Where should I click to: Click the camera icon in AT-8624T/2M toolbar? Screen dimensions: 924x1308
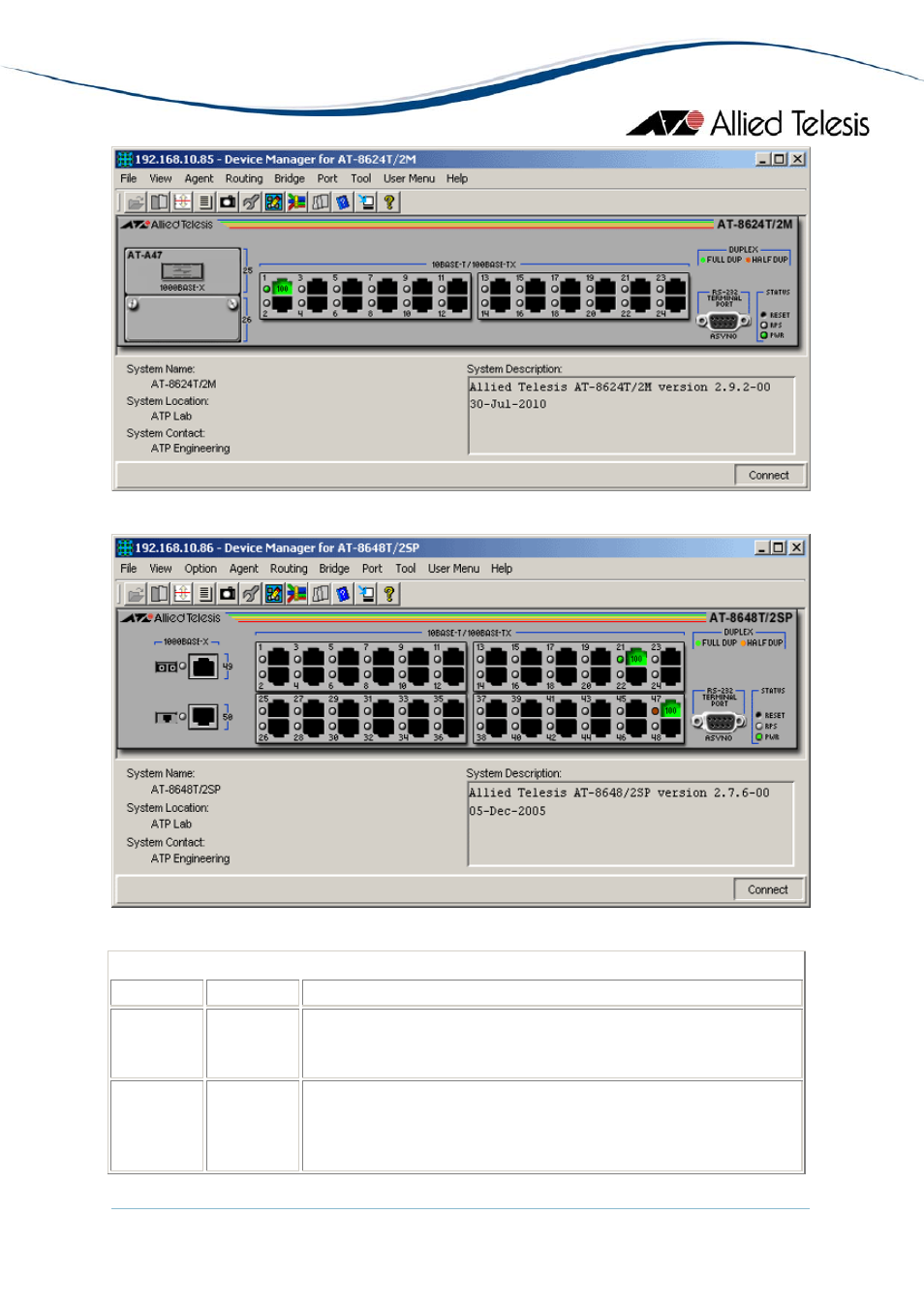[x=228, y=202]
